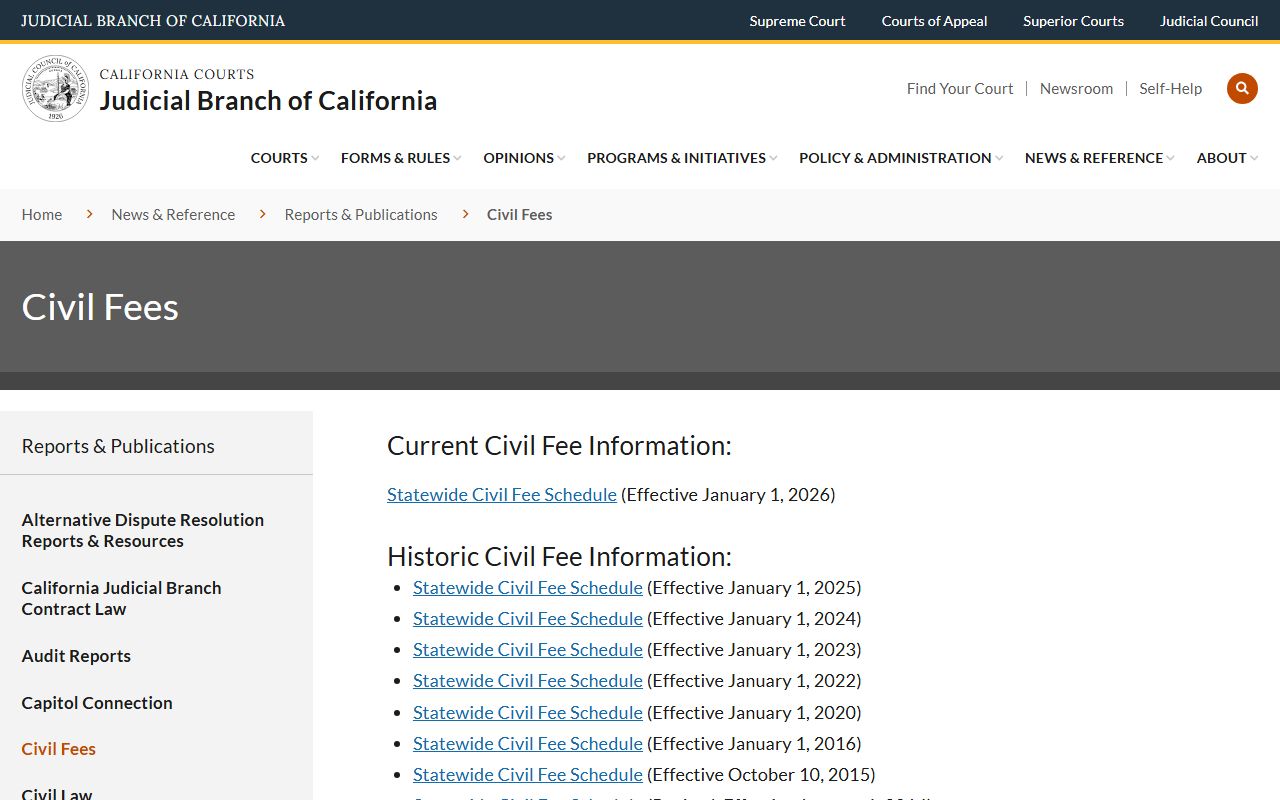Select Alternative Dispute Resolution Reports & Resources

pyautogui.click(x=143, y=530)
